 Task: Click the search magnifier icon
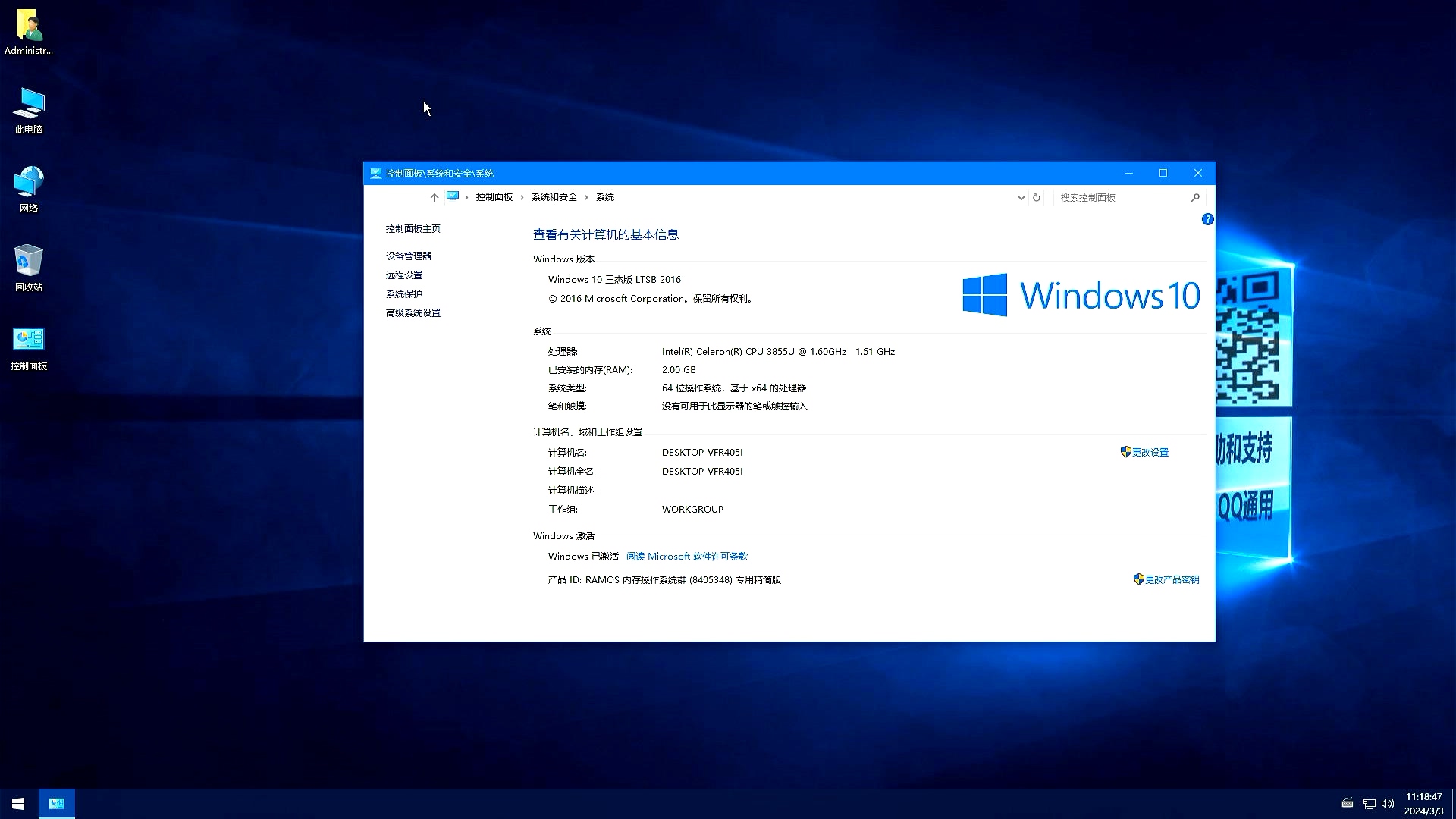click(x=1196, y=197)
